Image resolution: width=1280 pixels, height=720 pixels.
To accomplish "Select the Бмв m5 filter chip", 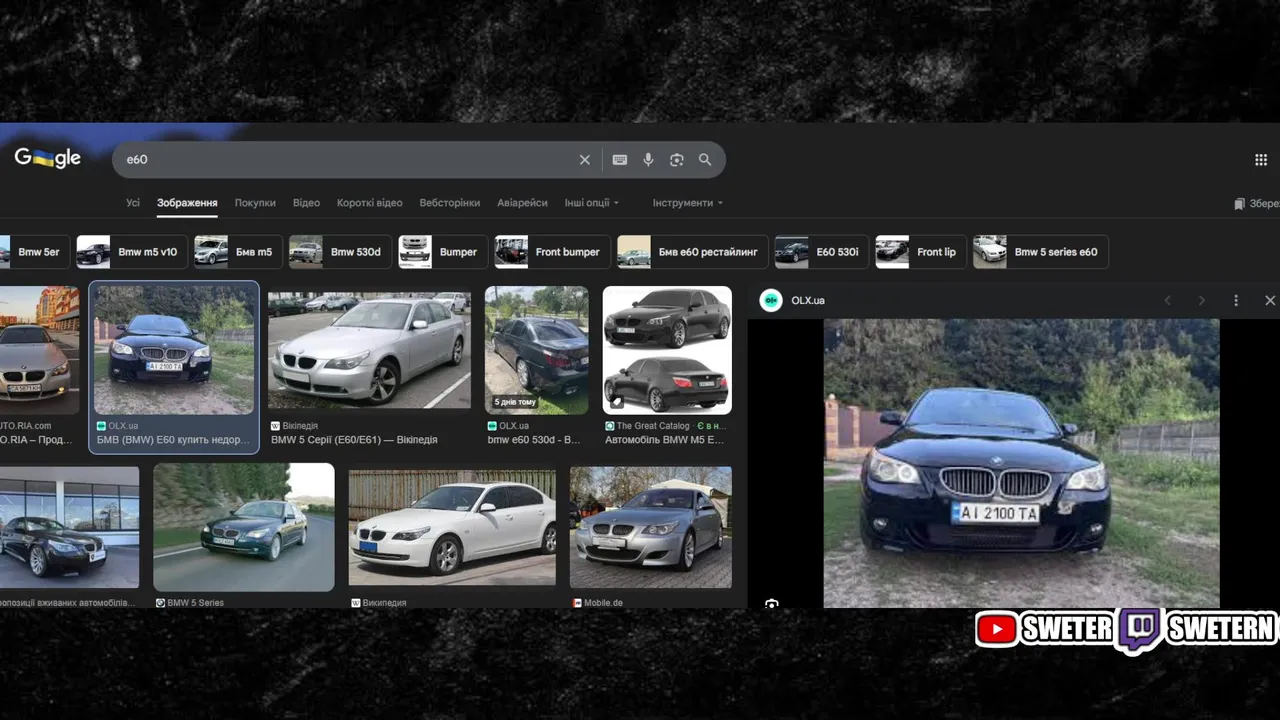I will click(x=238, y=252).
